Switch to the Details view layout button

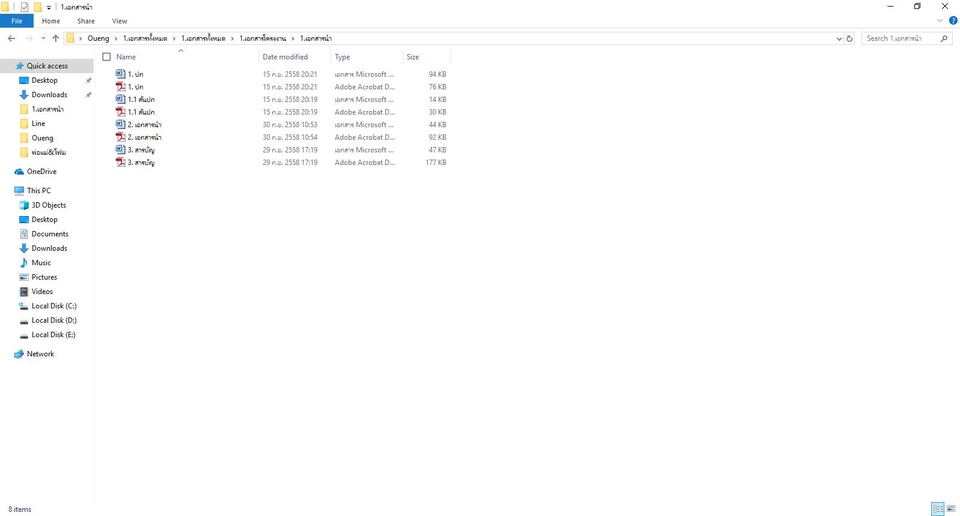[x=937, y=509]
